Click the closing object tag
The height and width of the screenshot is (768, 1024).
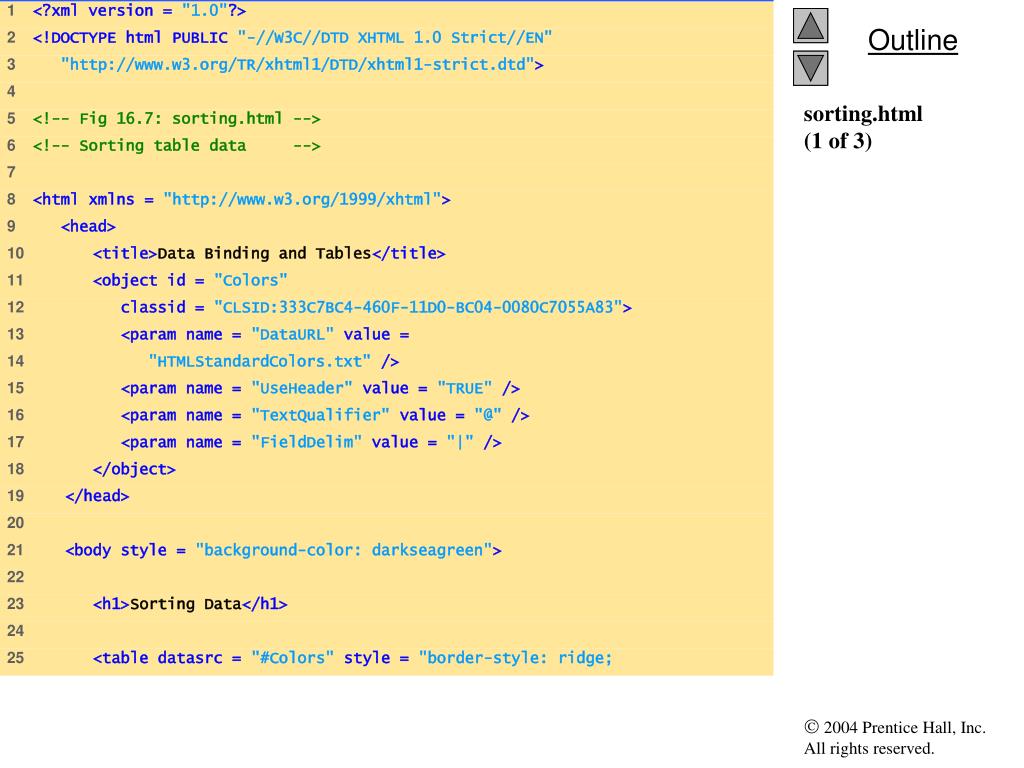[134, 470]
